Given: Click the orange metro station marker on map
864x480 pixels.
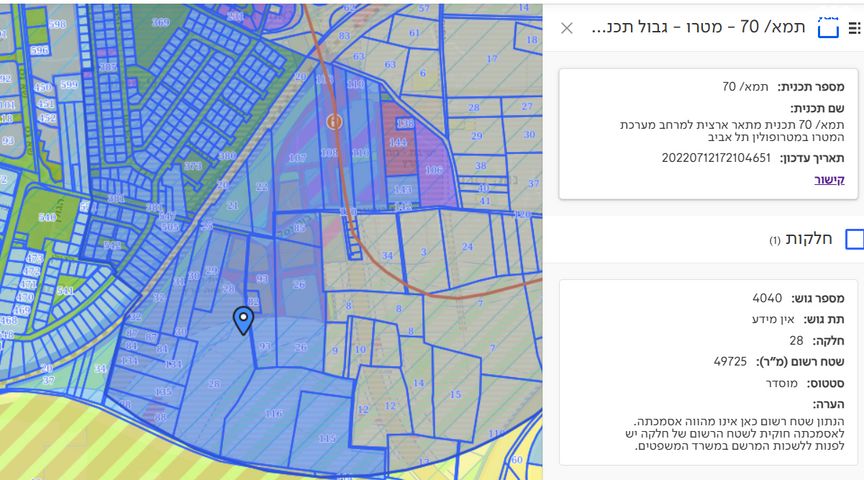Looking at the screenshot, I should [x=334, y=122].
